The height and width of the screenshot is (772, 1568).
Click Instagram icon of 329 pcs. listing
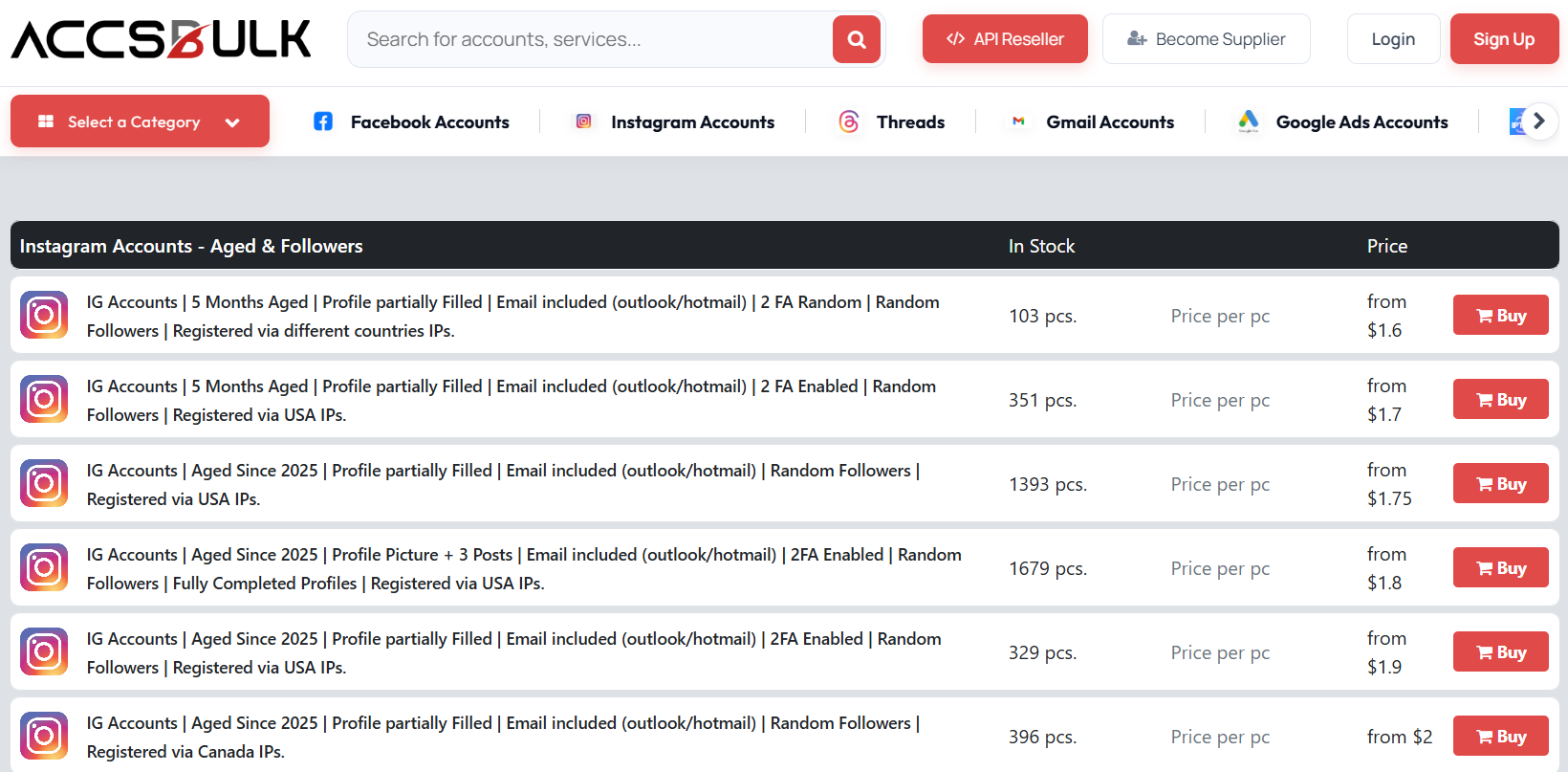[x=44, y=651]
